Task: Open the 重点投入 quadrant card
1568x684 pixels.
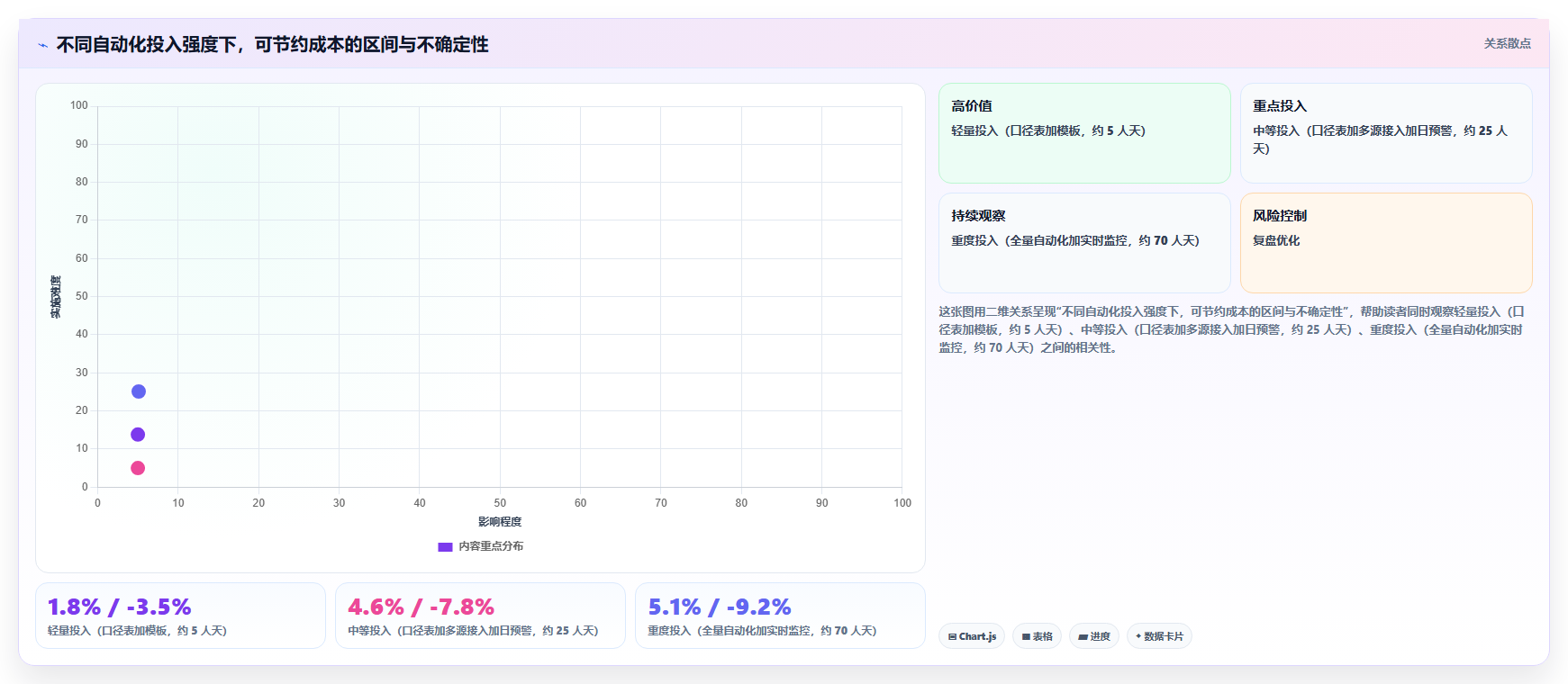Action: pos(1386,133)
